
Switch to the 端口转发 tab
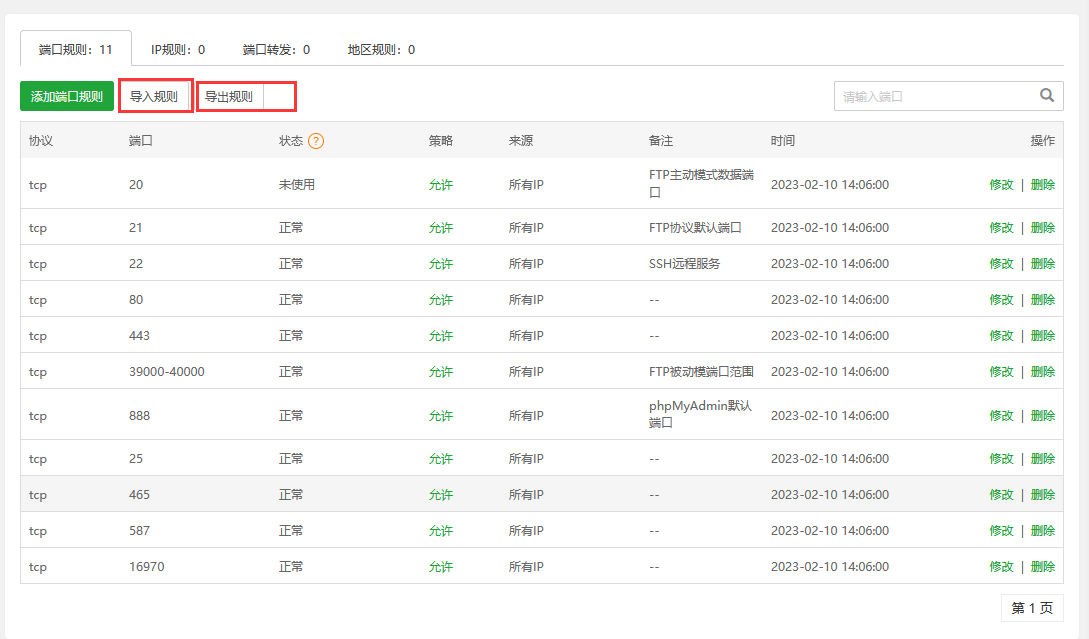pyautogui.click(x=277, y=48)
